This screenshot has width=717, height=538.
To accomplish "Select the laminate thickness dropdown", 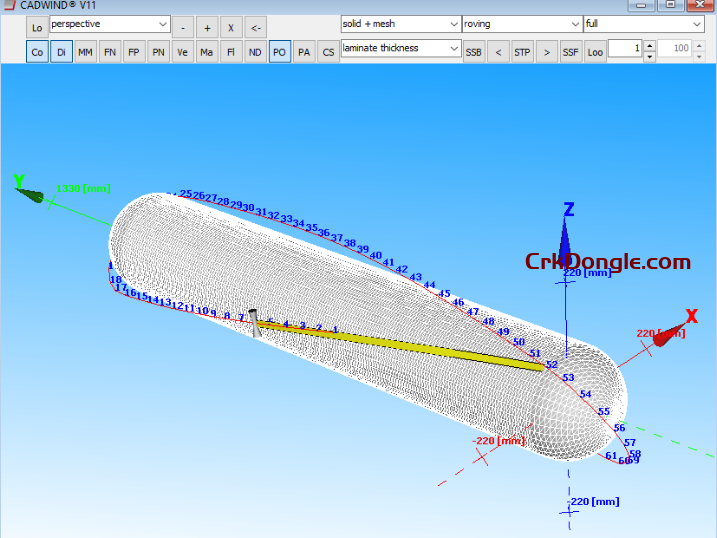I will [399, 48].
